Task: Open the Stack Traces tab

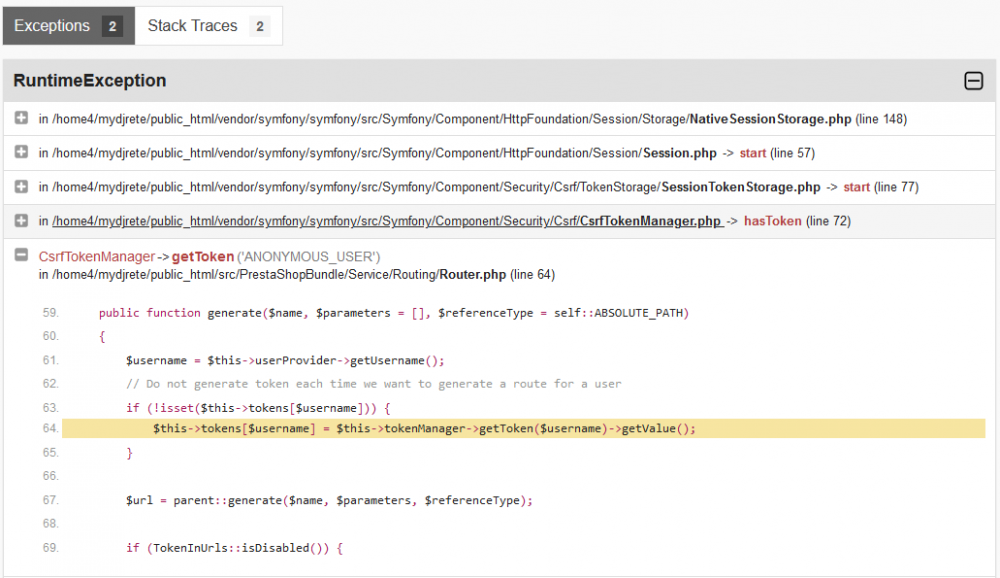Action: point(209,26)
